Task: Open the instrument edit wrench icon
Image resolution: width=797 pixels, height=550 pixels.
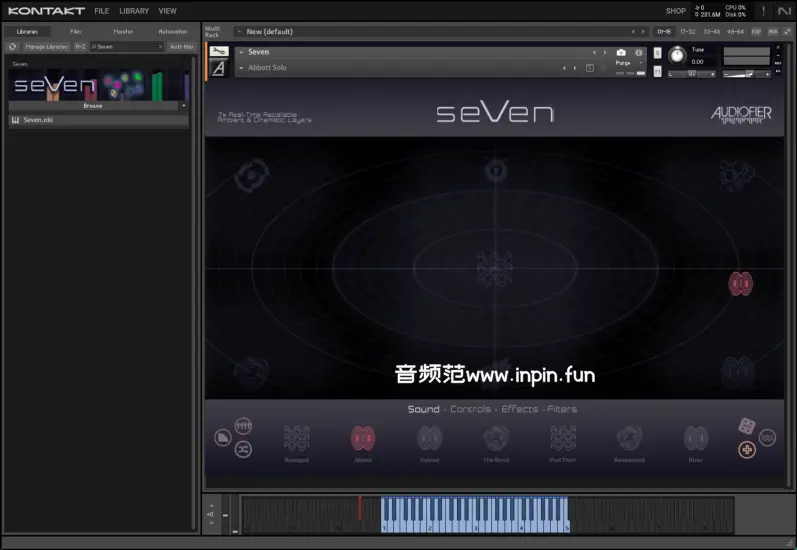Action: 219,51
